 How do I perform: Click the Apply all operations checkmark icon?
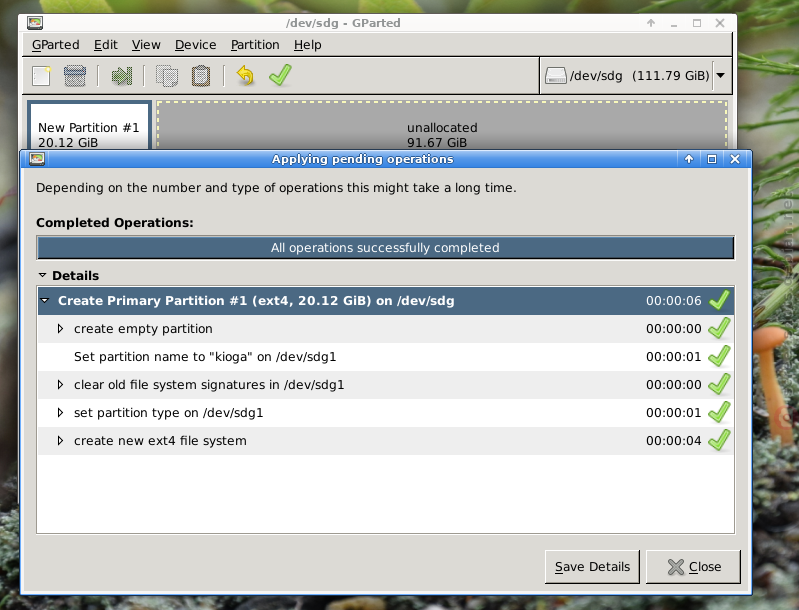click(280, 75)
